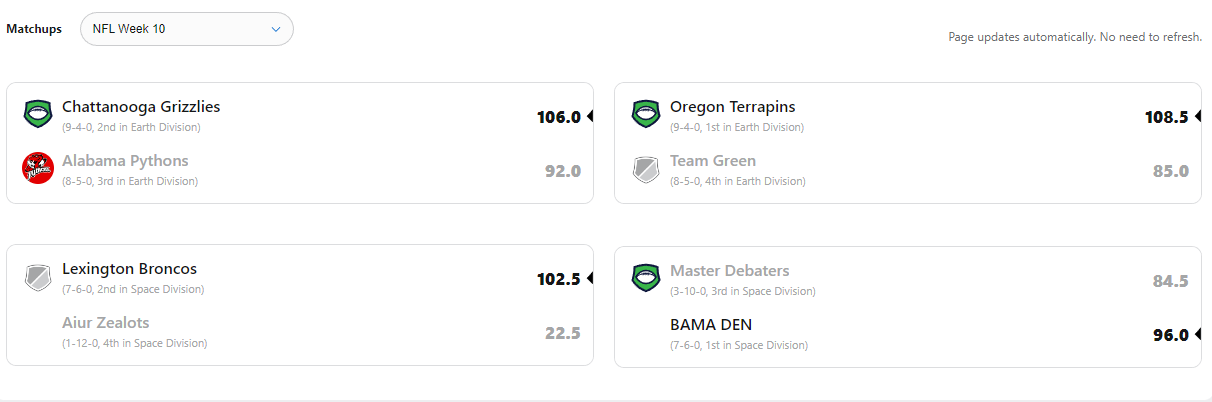1212x402 pixels.
Task: Open the Chattanooga Grizzlies team page
Action: [x=141, y=107]
